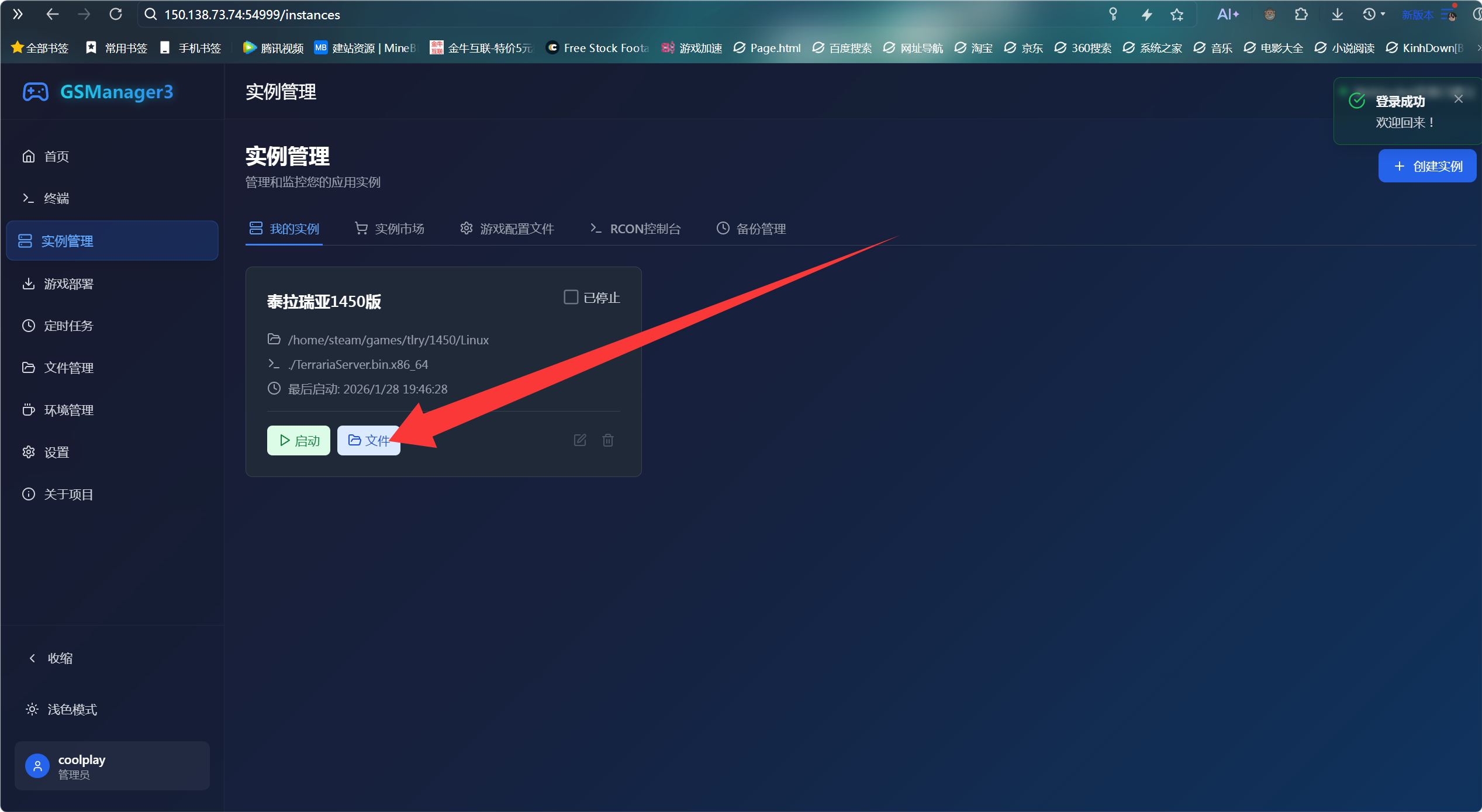Image resolution: width=1482 pixels, height=812 pixels.
Task: Click the edit pencil icon on instance card
Action: [x=580, y=440]
